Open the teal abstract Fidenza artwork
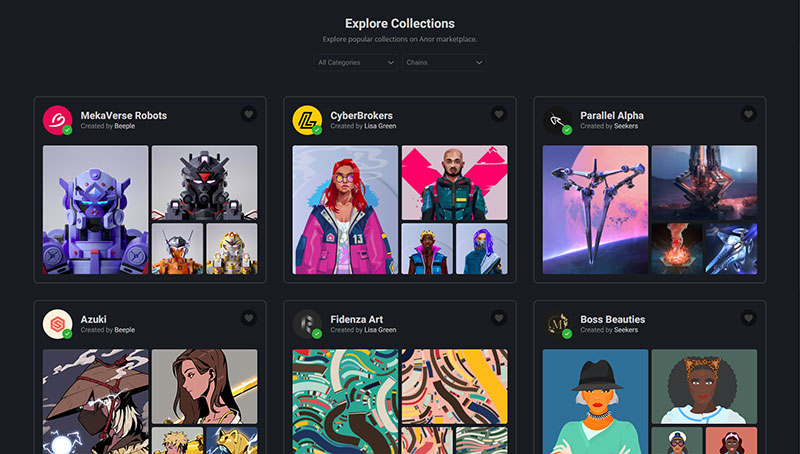800x454 pixels. coord(345,402)
